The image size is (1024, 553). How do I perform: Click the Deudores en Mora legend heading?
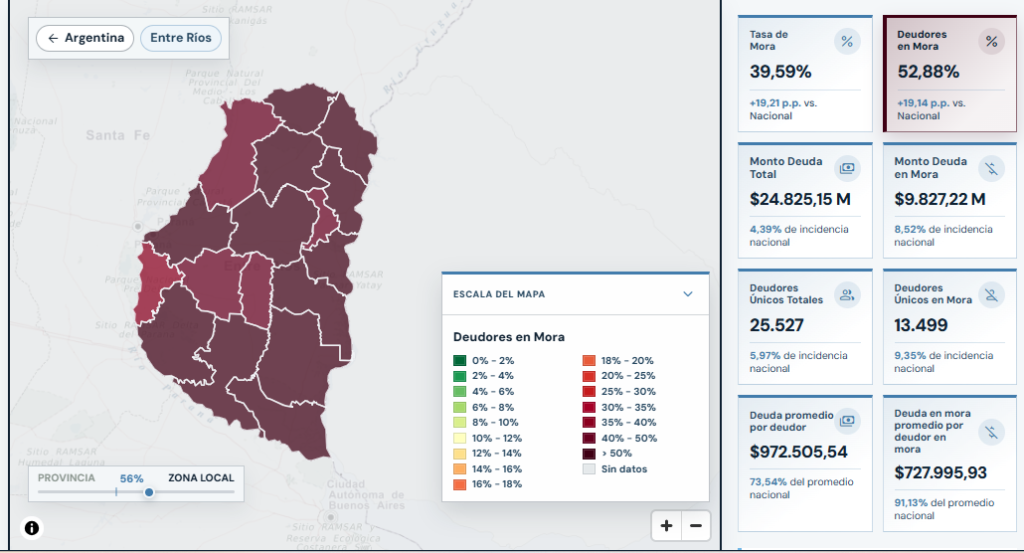(509, 337)
